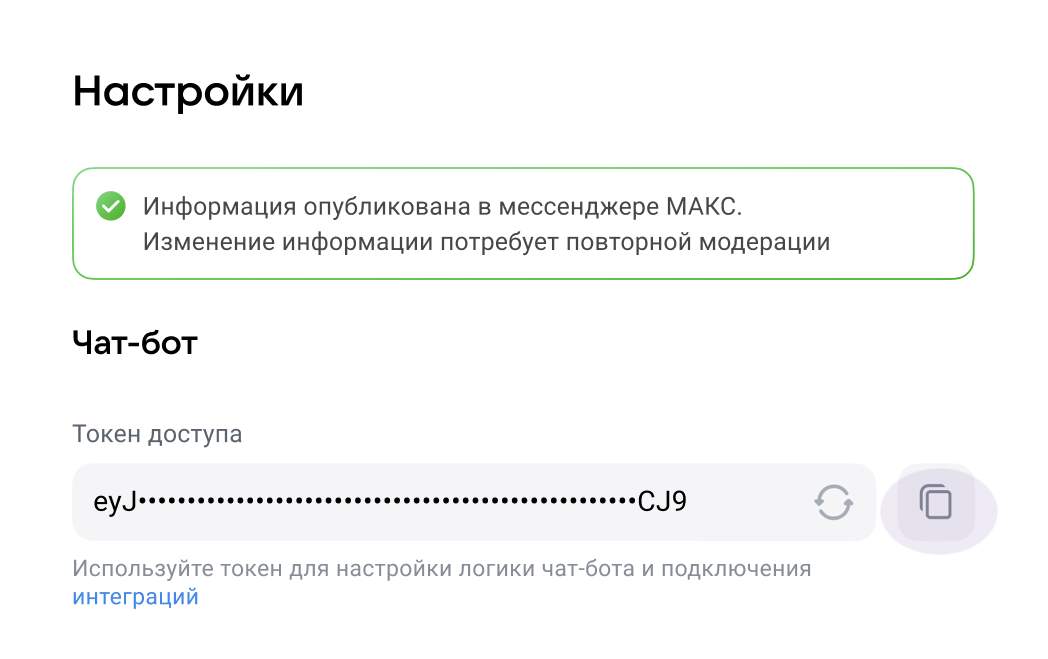
Task: Copy the access token to clipboard
Action: [x=936, y=502]
